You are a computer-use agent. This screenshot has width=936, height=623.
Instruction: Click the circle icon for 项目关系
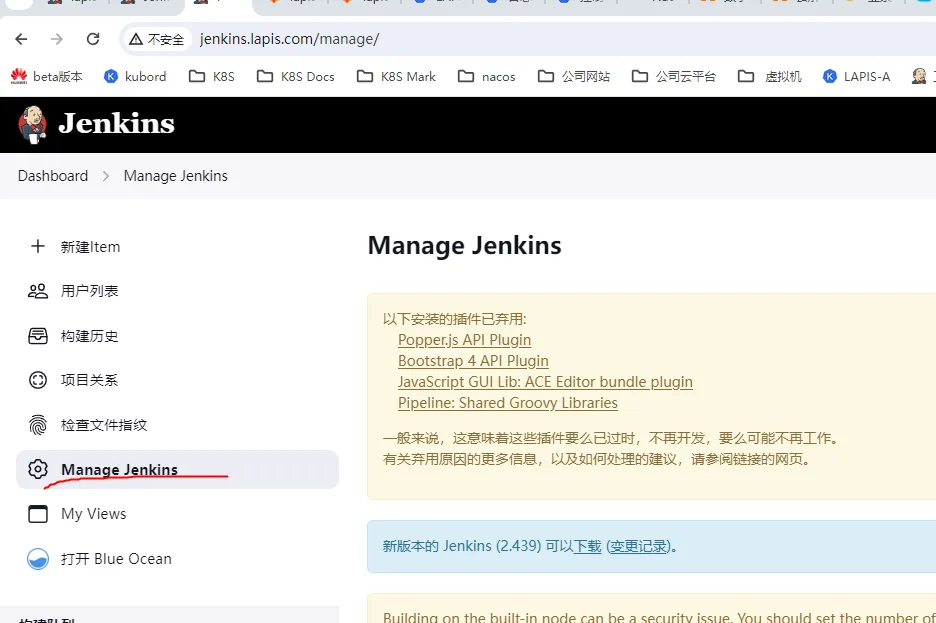(38, 380)
